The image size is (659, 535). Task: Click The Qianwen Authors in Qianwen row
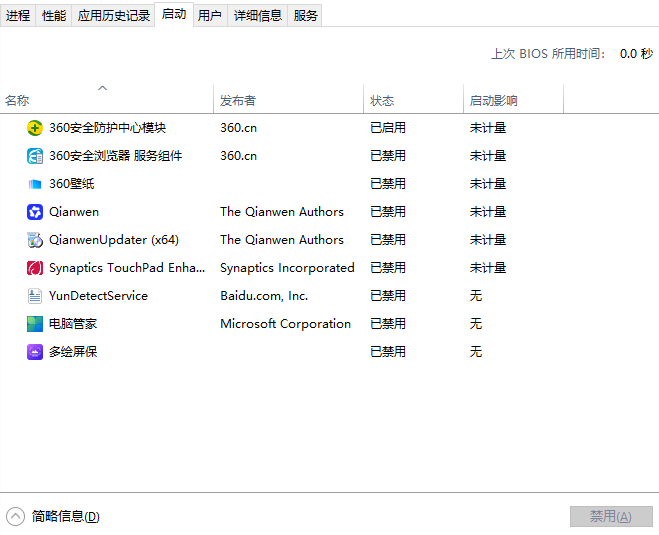[282, 212]
